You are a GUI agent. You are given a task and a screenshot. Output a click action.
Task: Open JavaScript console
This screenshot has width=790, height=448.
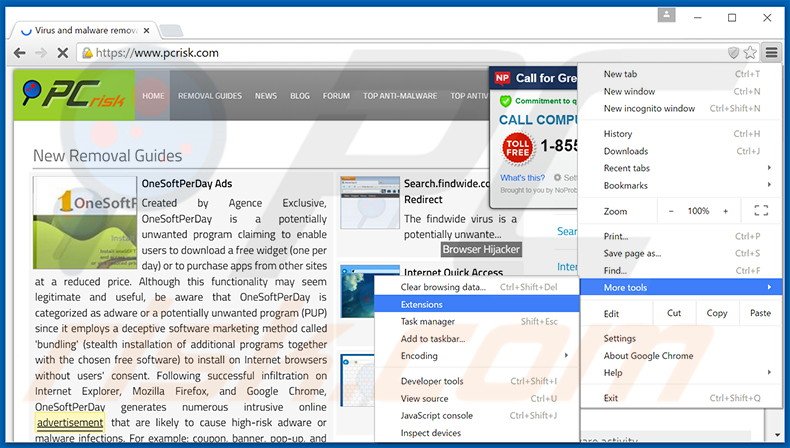[x=477, y=415]
